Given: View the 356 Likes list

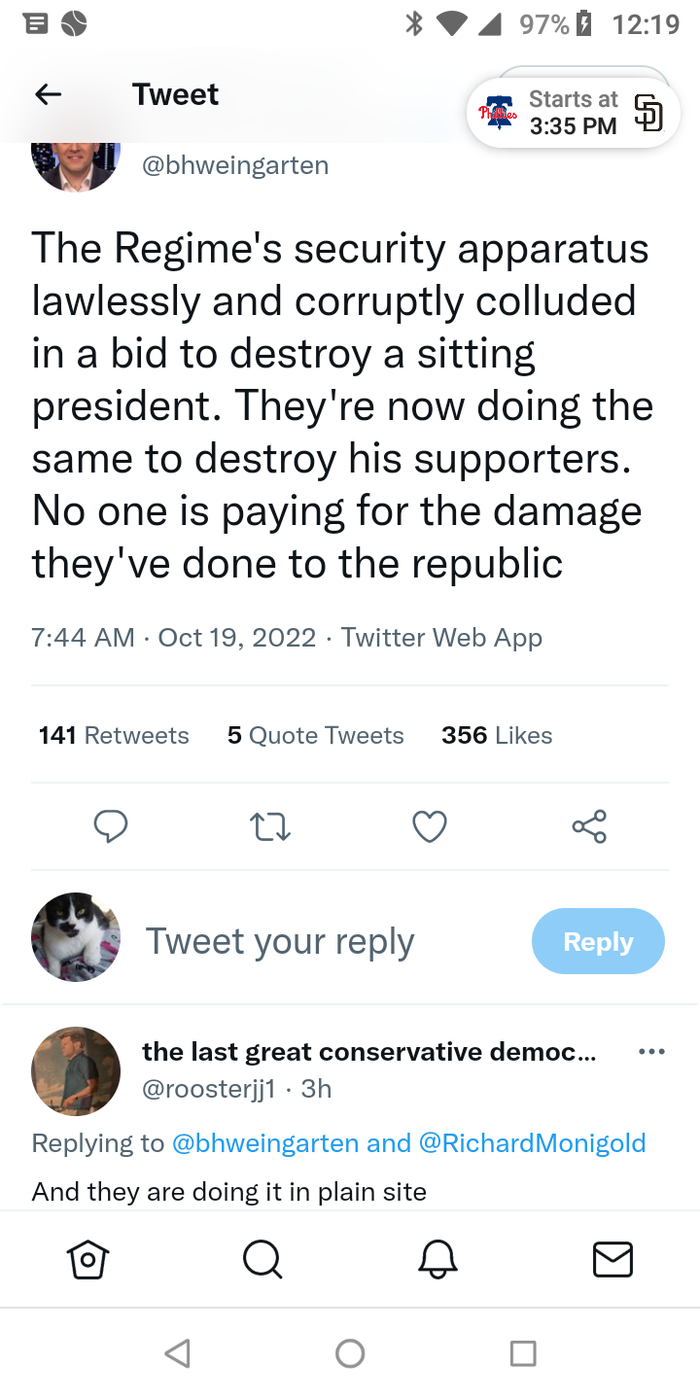Looking at the screenshot, I should coord(497,736).
